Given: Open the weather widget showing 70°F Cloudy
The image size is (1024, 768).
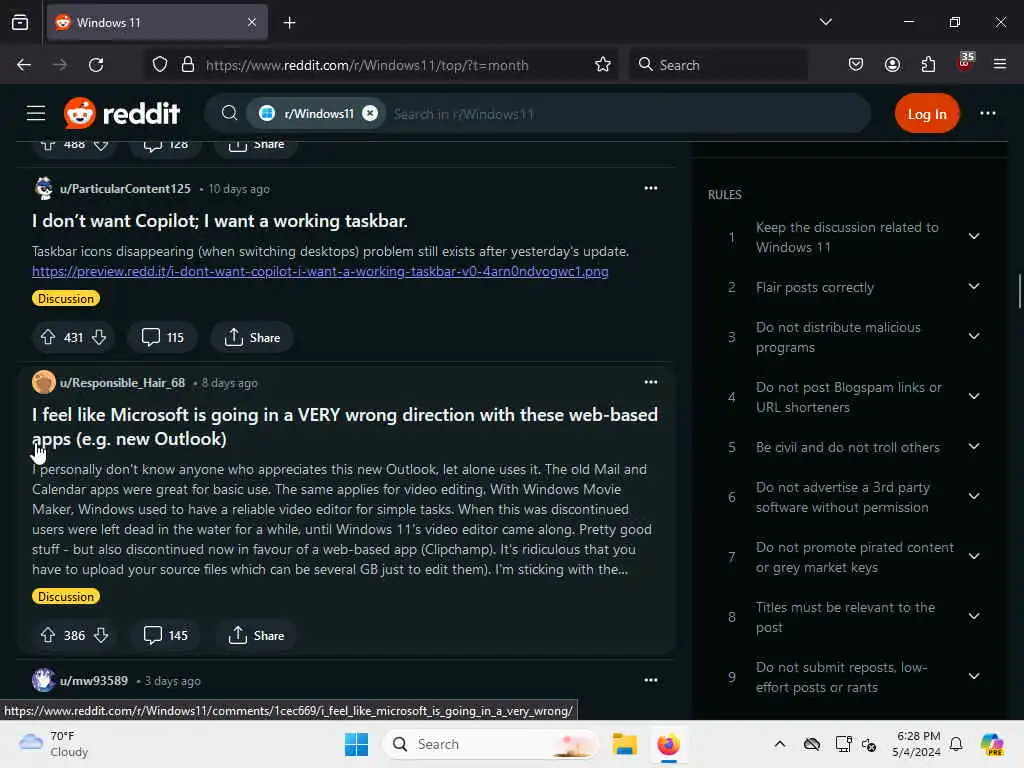Looking at the screenshot, I should click(x=54, y=744).
